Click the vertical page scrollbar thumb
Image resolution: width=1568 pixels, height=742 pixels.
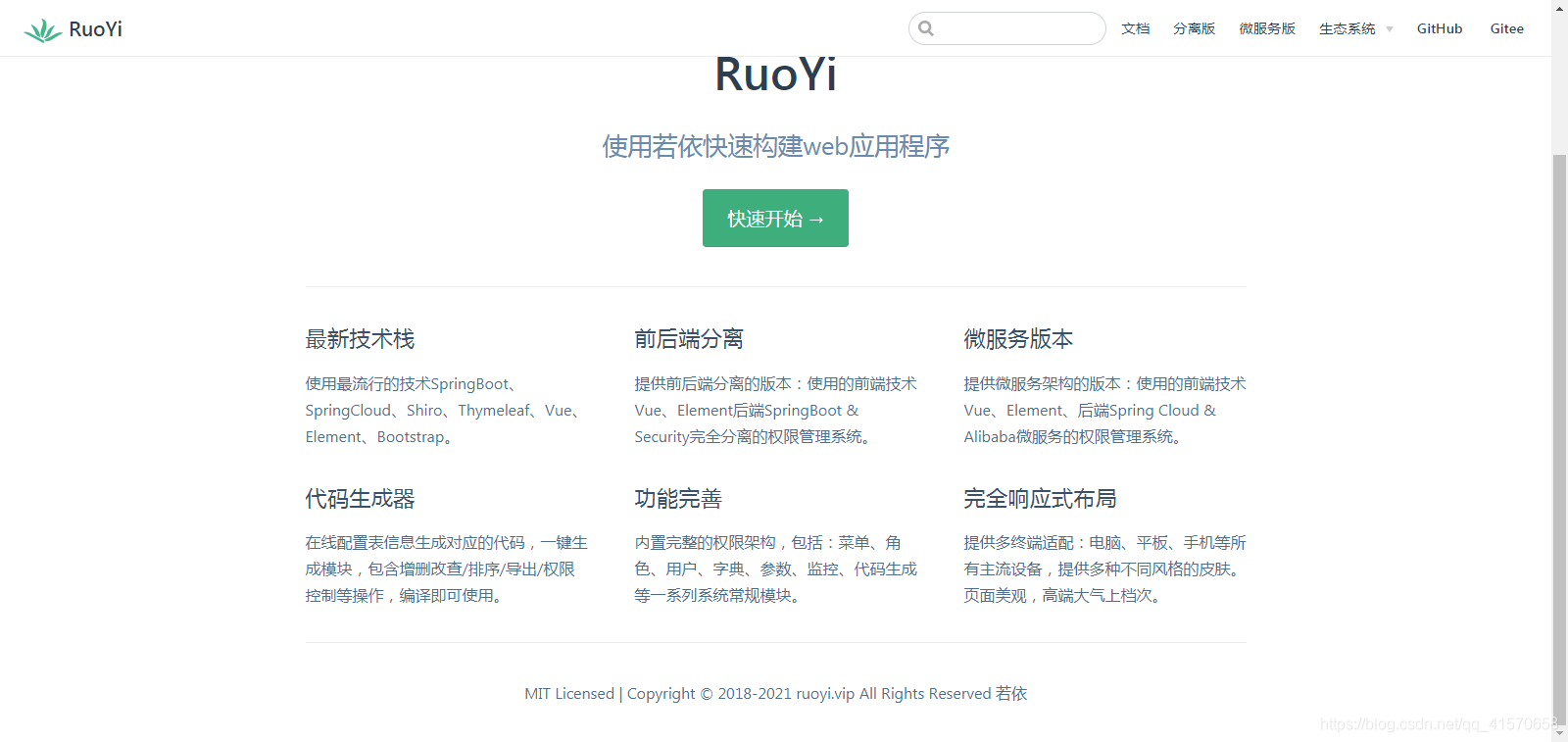click(x=1559, y=439)
